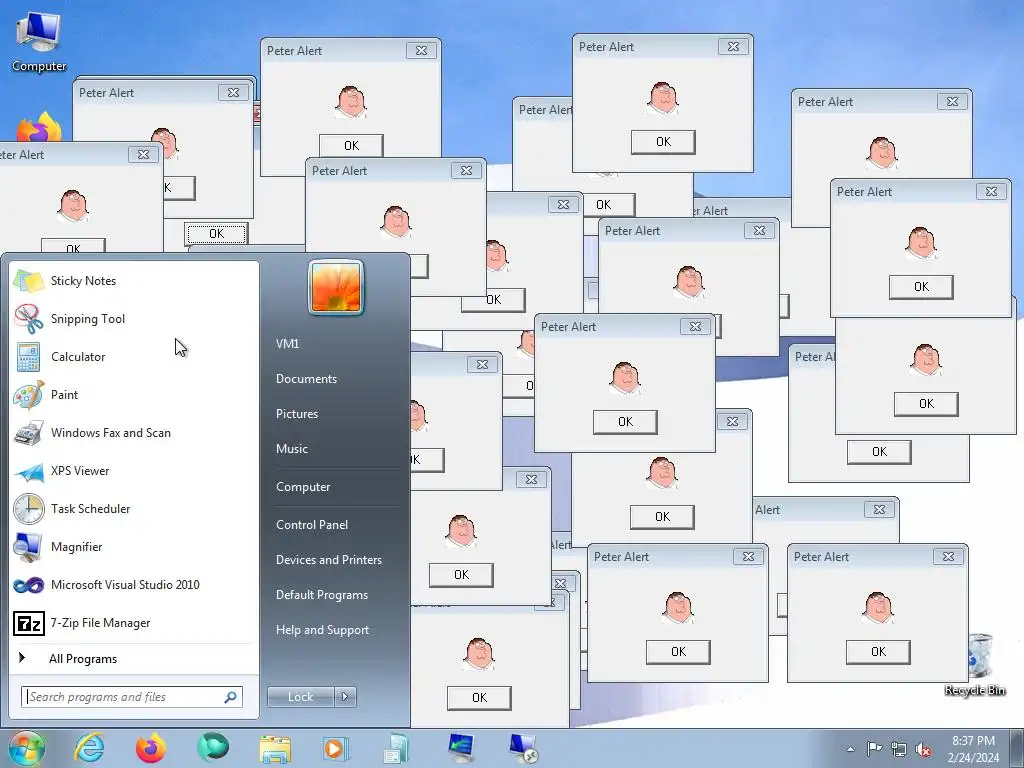Launch Microsoft Visual Studio 2010

[x=134, y=584]
